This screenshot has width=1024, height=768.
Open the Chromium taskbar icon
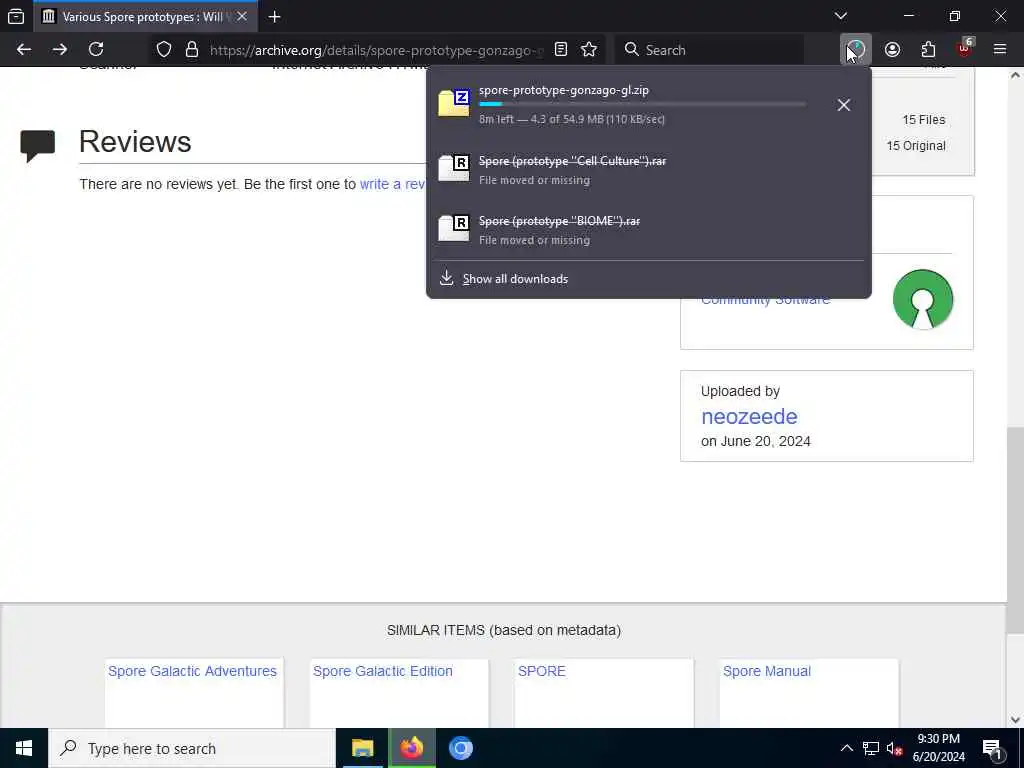tap(460, 748)
